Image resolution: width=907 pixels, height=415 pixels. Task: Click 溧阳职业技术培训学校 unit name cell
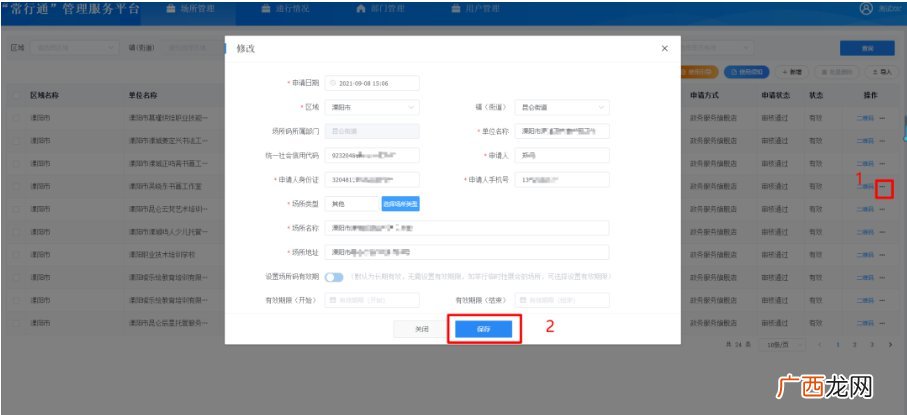161,255
